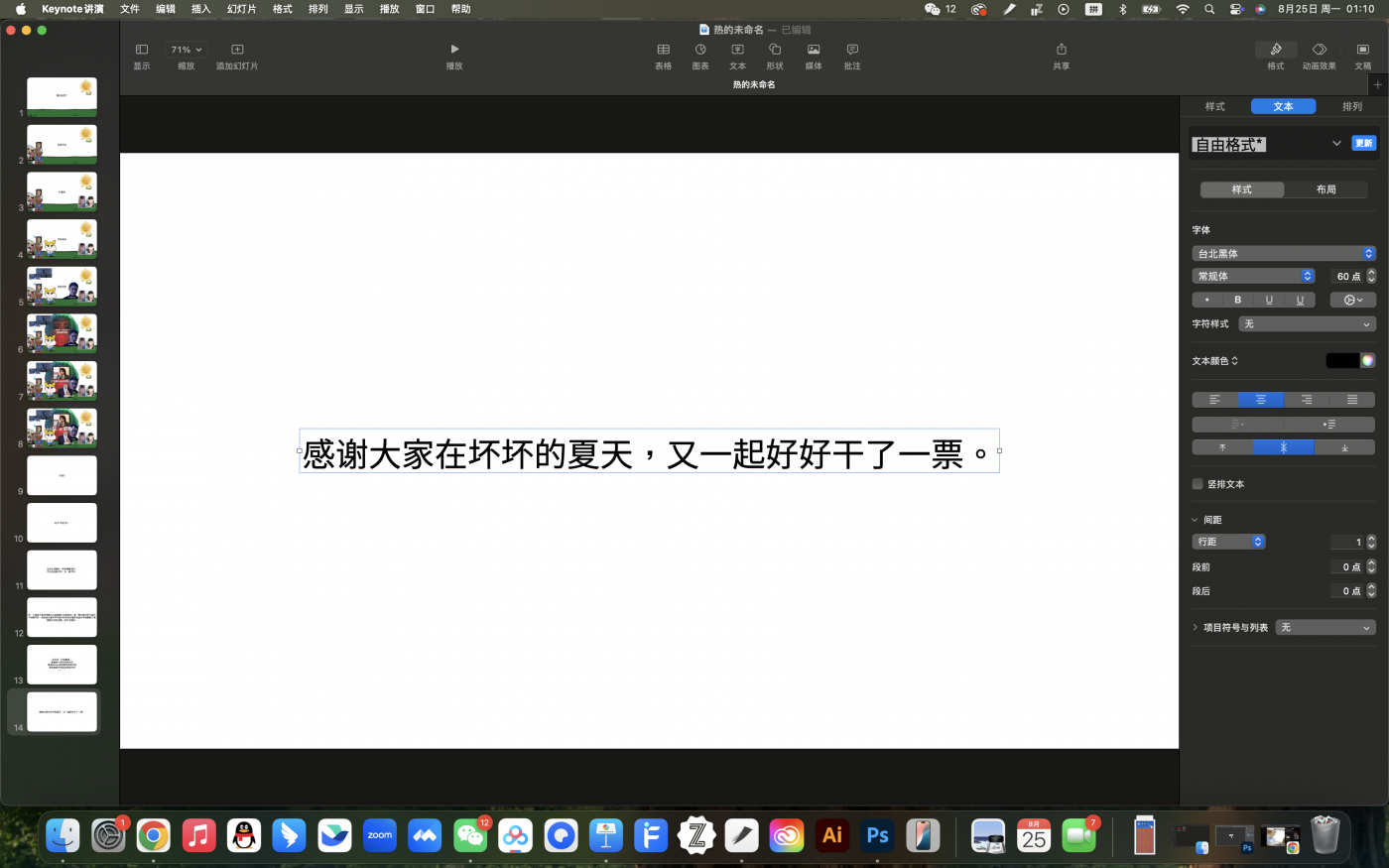This screenshot has width=1389, height=868.
Task: Toggle bold formatting button B
Action: [1237, 300]
